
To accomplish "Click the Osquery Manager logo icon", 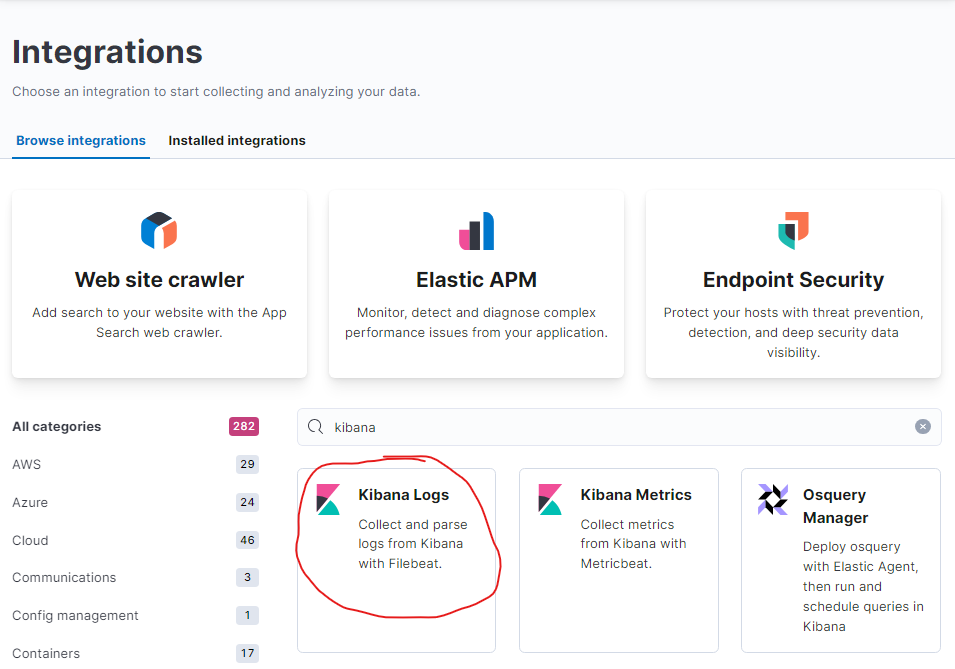I will [773, 500].
